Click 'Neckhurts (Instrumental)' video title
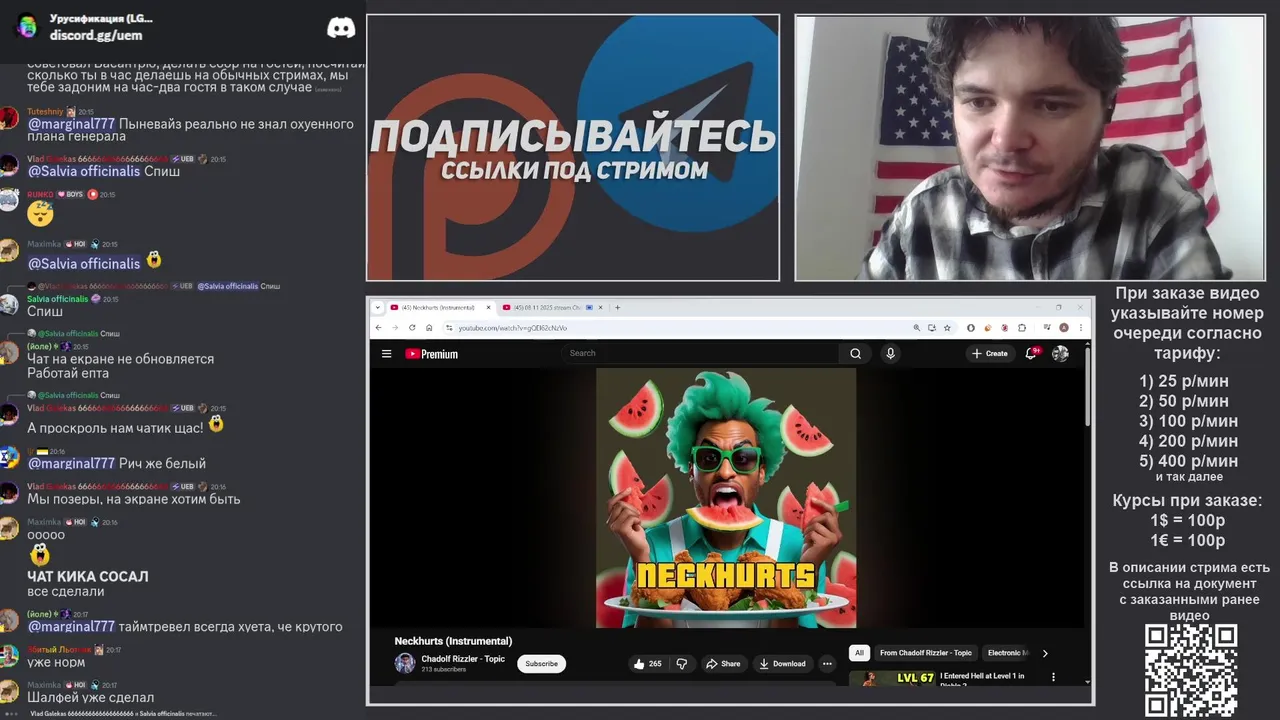Screen dimensions: 1280x720 point(453,641)
